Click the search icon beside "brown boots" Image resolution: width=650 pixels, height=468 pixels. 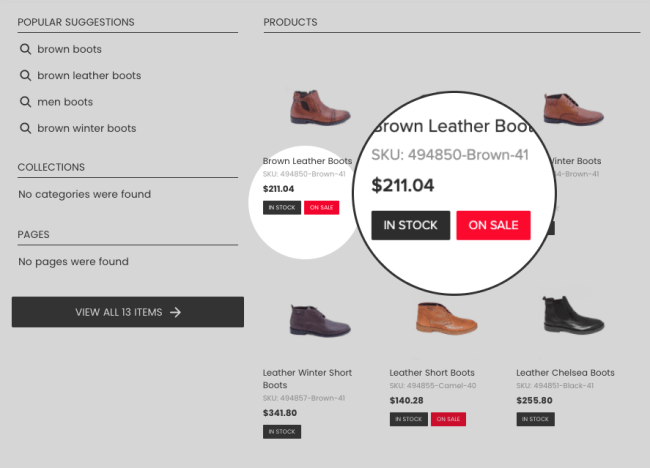pyautogui.click(x=26, y=49)
